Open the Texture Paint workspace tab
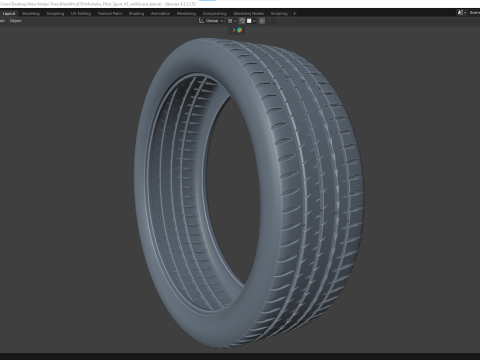Image resolution: width=480 pixels, height=360 pixels. click(110, 14)
